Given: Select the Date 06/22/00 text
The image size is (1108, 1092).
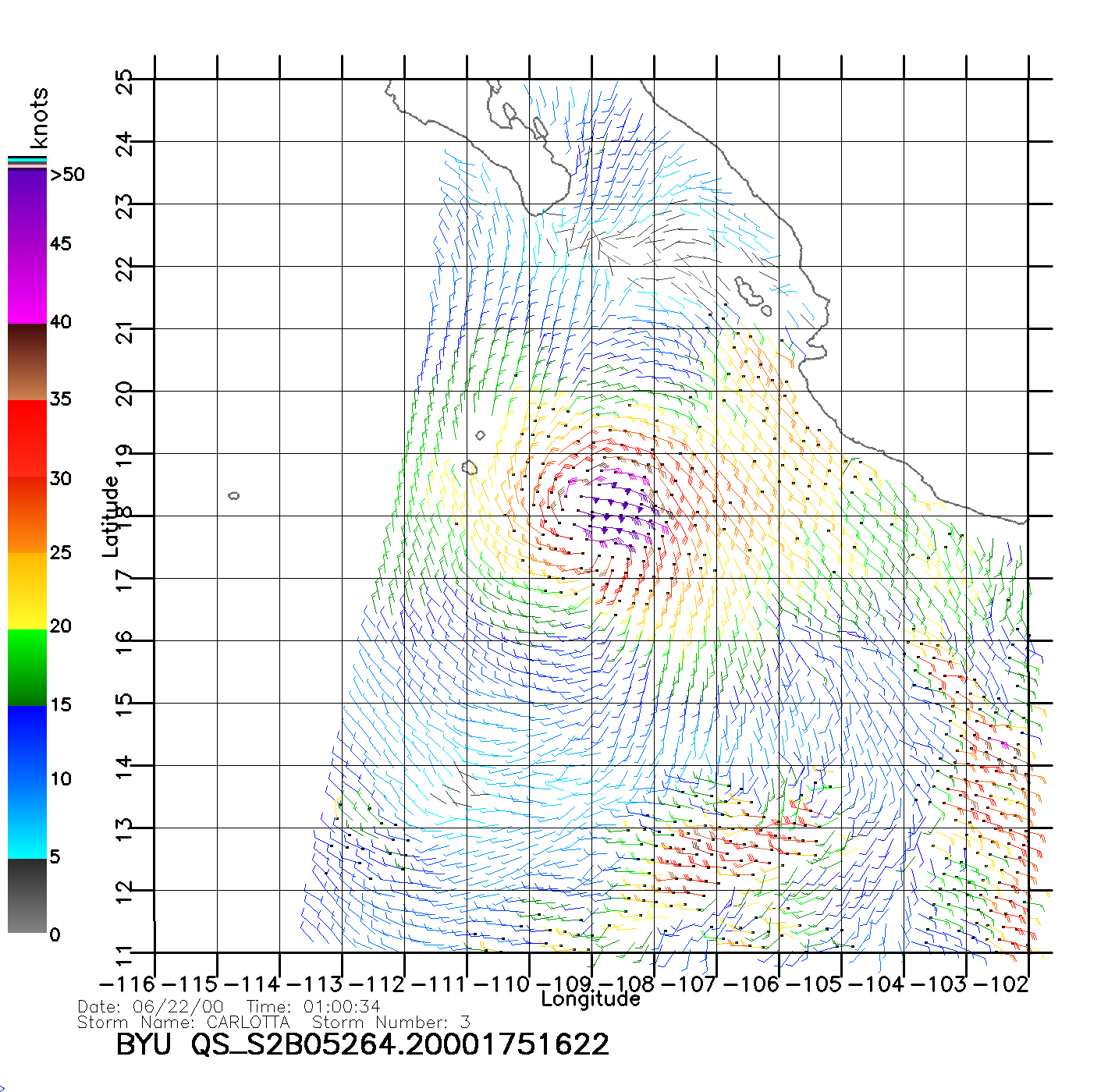Looking at the screenshot, I should (x=151, y=1007).
